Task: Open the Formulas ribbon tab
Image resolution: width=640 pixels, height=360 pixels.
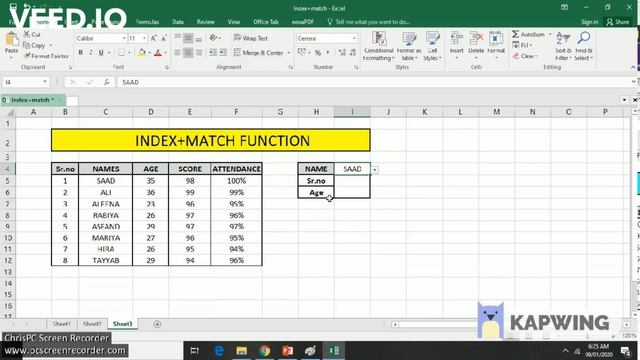Action: [147, 22]
